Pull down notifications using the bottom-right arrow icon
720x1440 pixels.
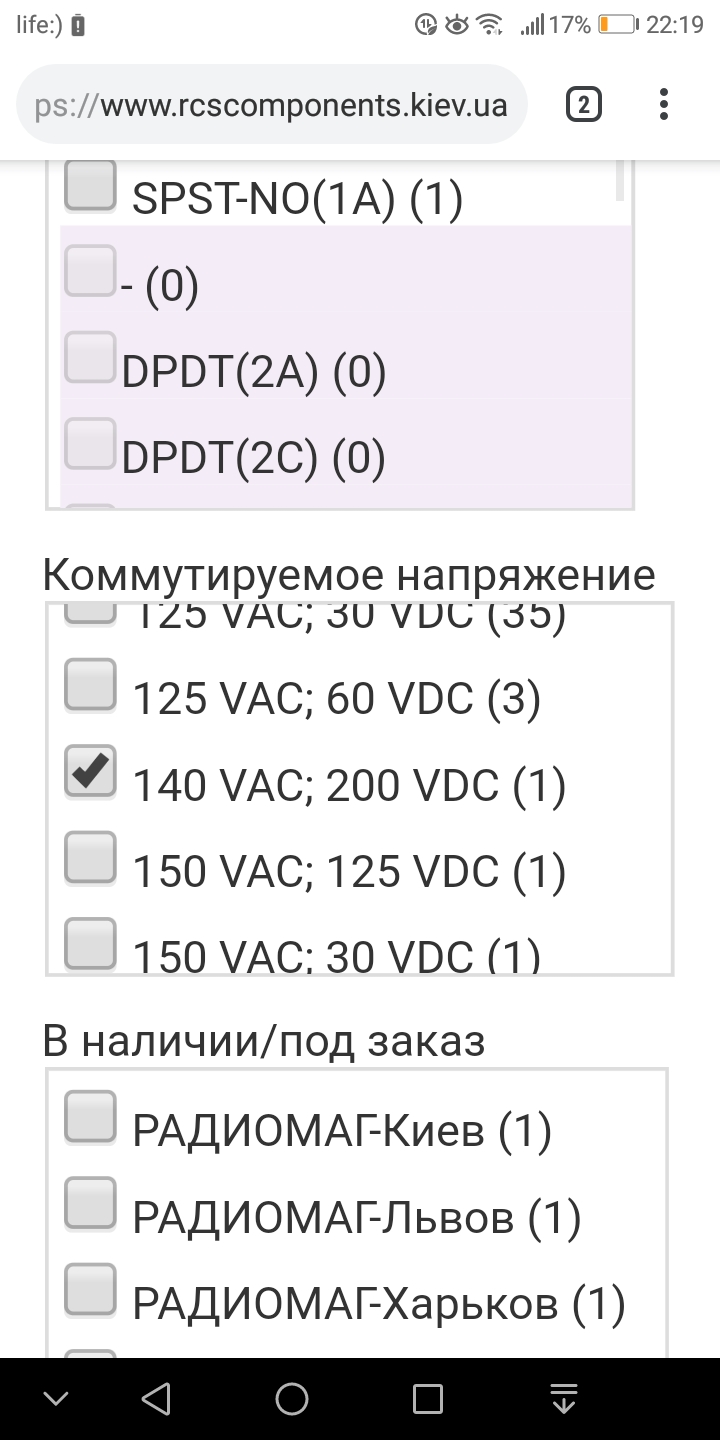(564, 1398)
